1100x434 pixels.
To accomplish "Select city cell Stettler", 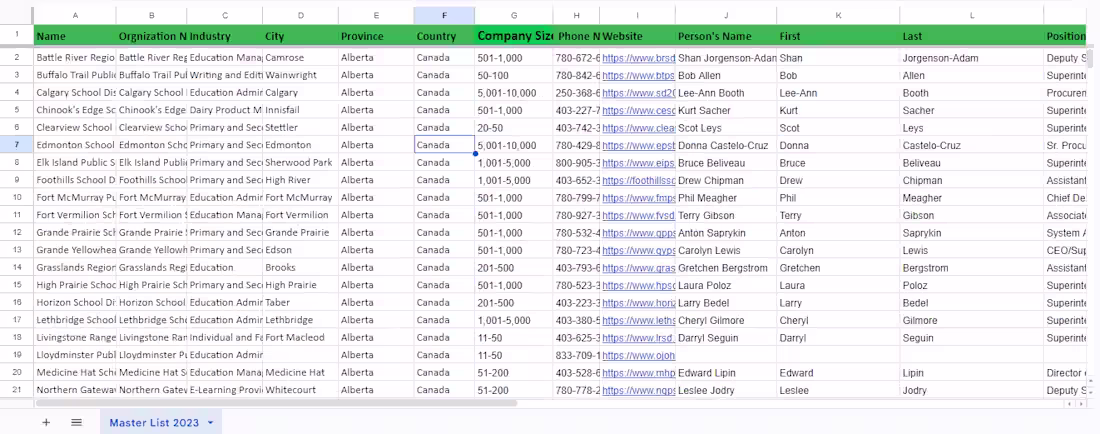I will [x=300, y=128].
